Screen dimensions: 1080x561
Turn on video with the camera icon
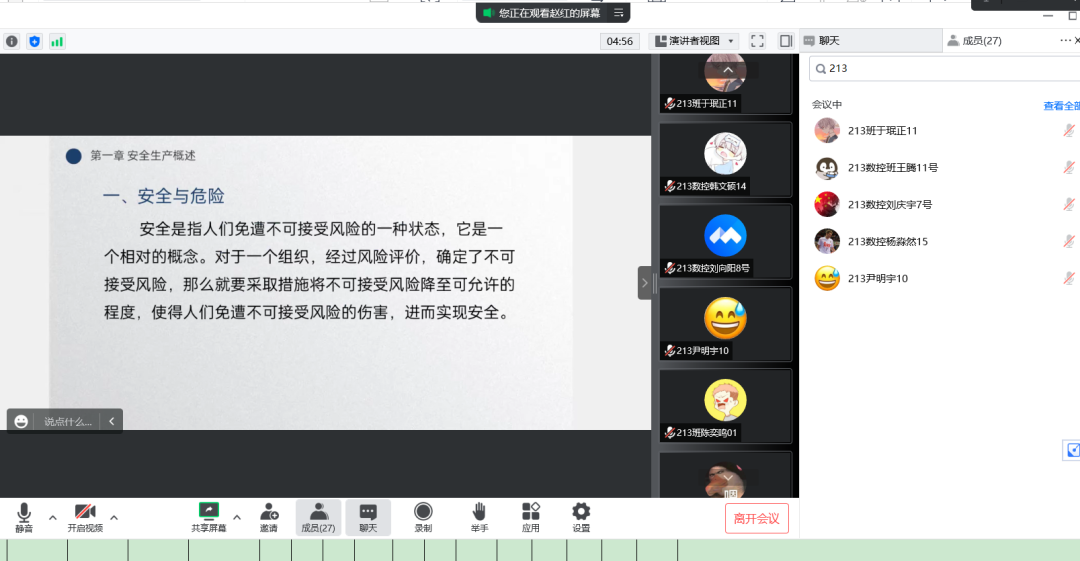[x=85, y=512]
